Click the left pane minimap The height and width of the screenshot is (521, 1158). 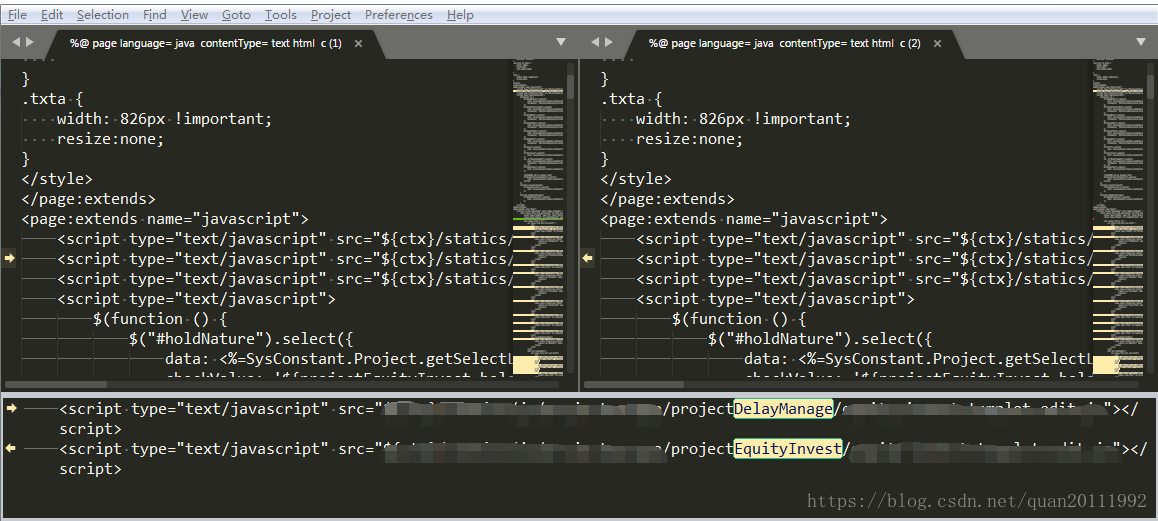click(538, 218)
